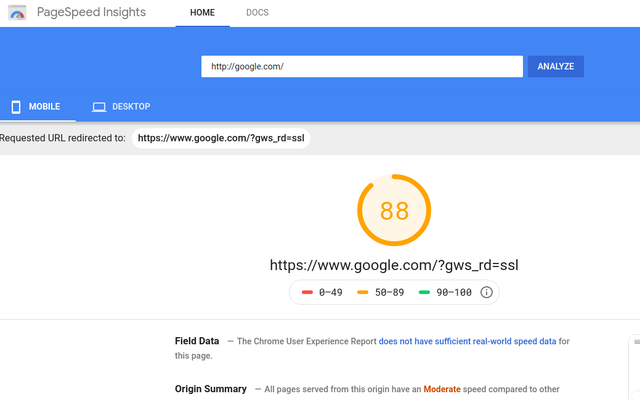The height and width of the screenshot is (400, 640).
Task: Open 'does not have sufficient real-world speed data' link
Action: (467, 341)
